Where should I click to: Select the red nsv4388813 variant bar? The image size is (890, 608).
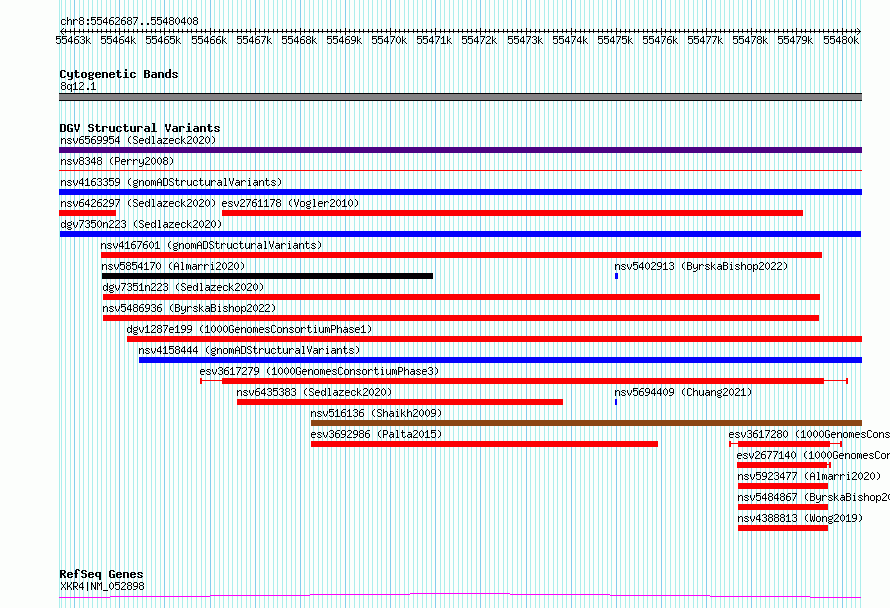click(783, 528)
